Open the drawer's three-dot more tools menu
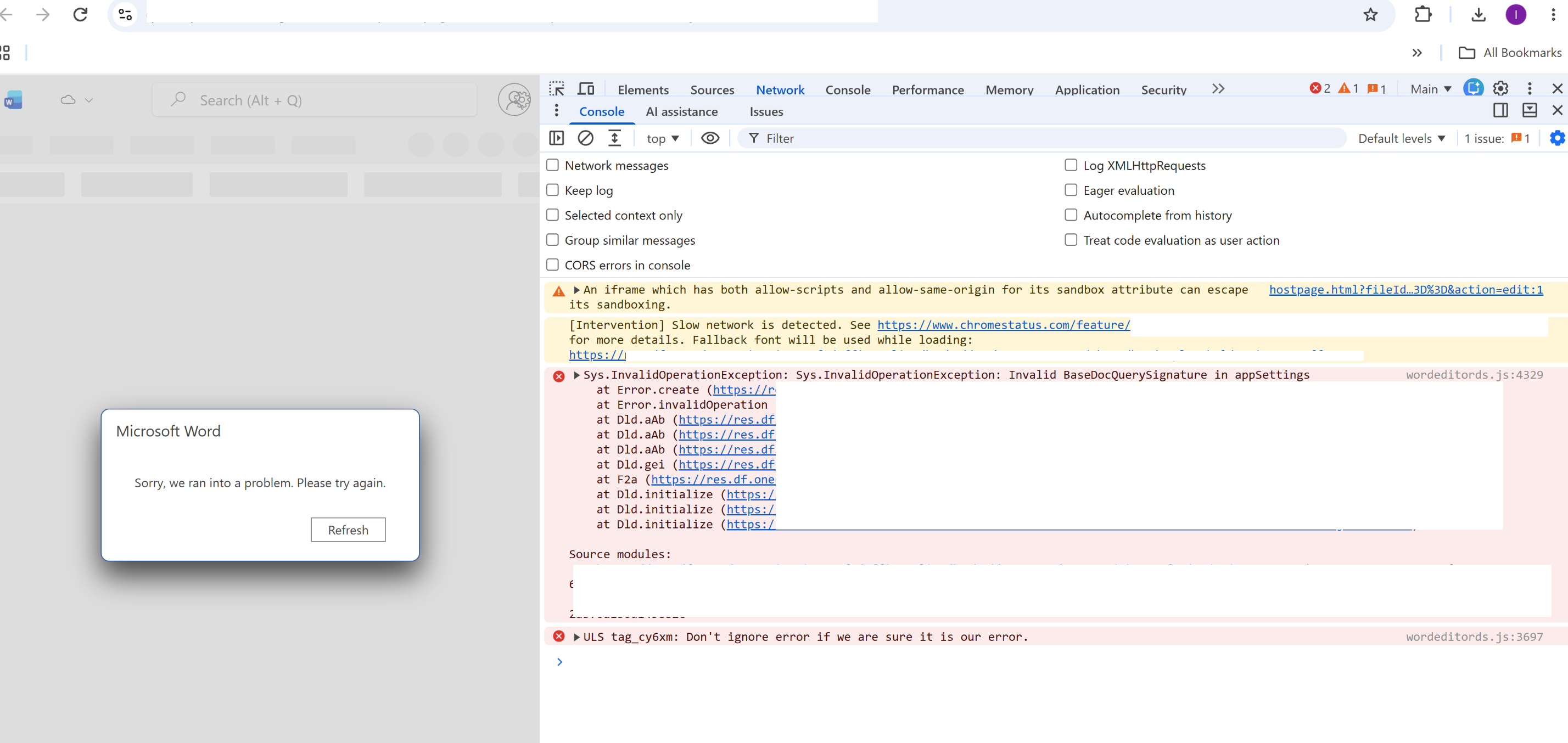This screenshot has height=743, width=1568. coord(556,111)
